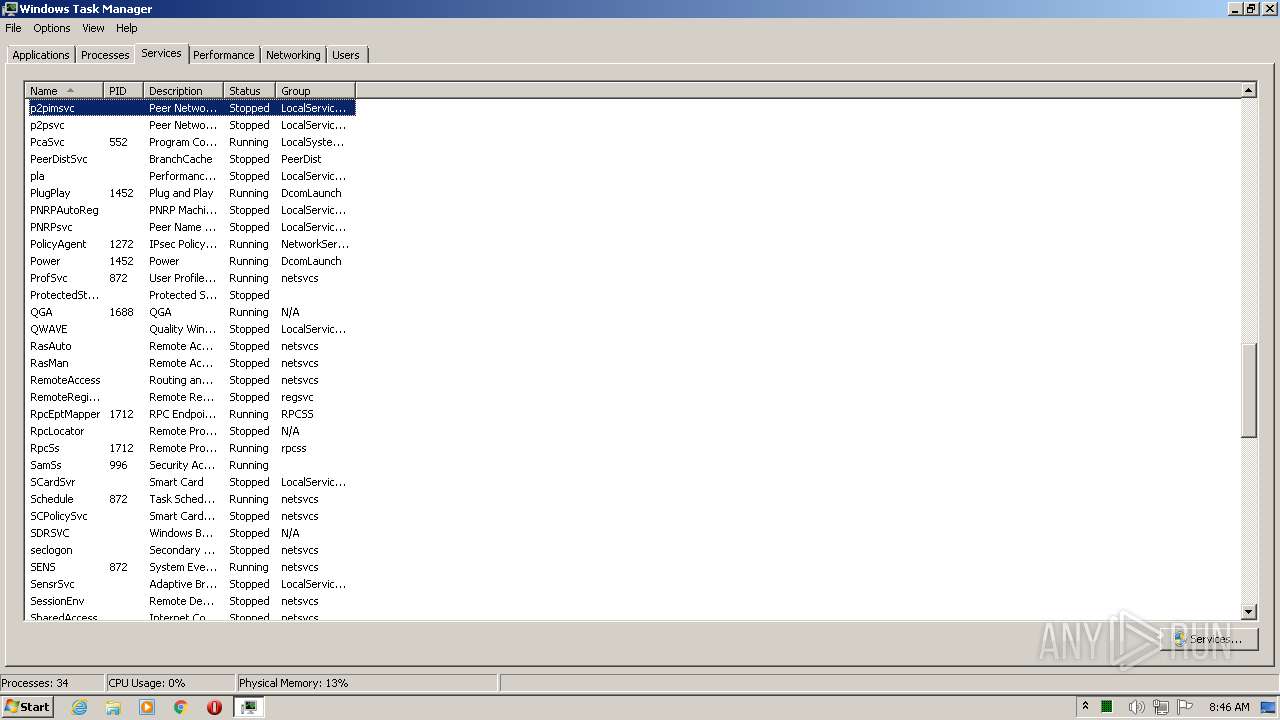Select Task Manager taskbar button
Screen dimensions: 1280x720
[248, 707]
